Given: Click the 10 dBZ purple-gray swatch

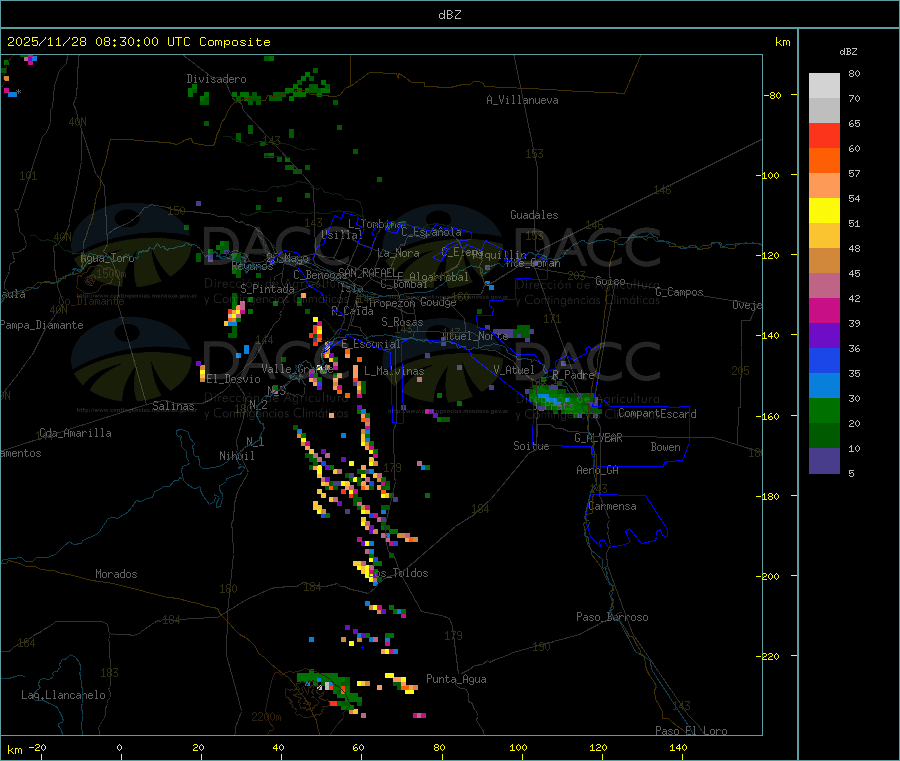Looking at the screenshot, I should (x=824, y=460).
